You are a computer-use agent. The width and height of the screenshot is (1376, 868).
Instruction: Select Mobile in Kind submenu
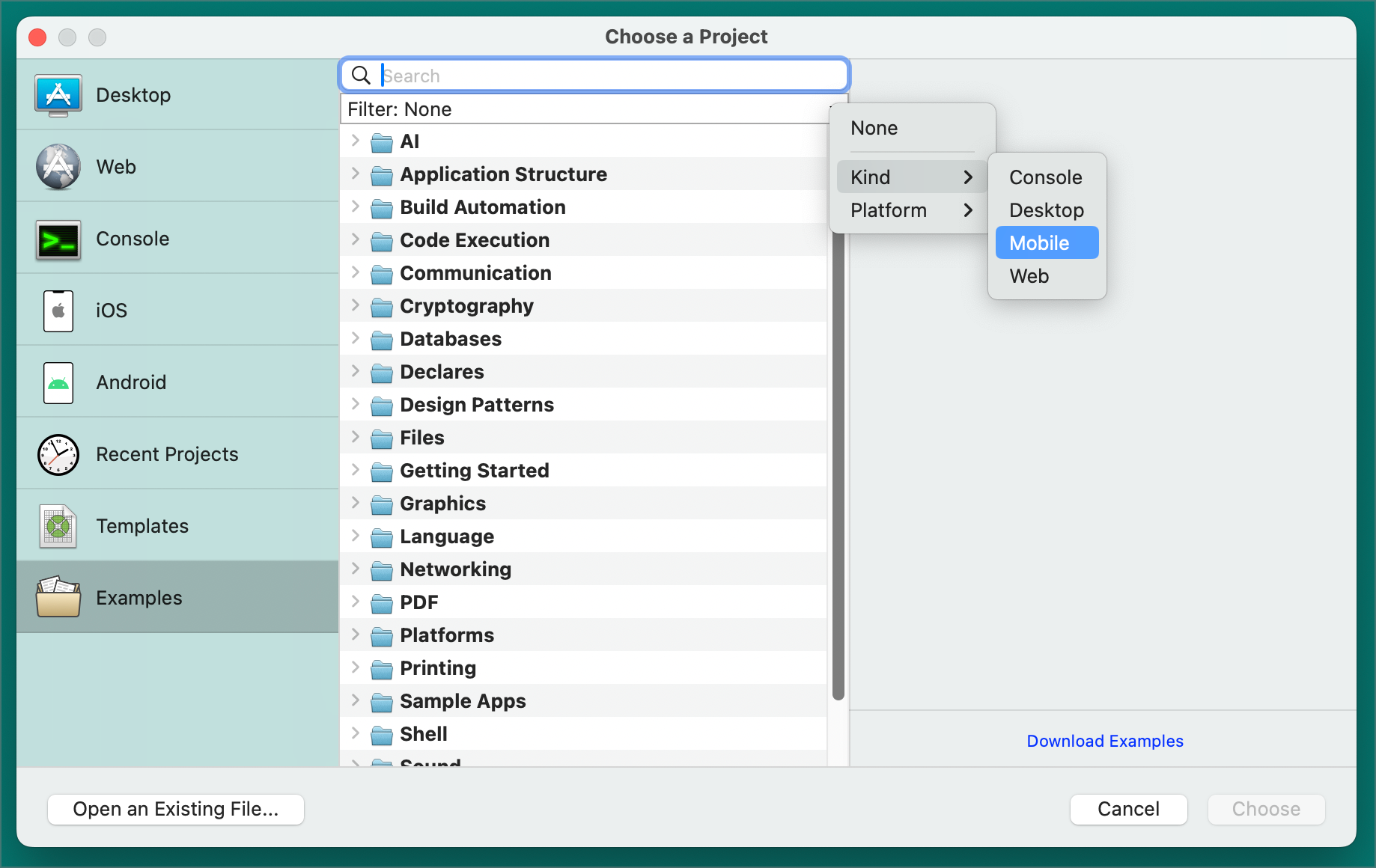1046,243
